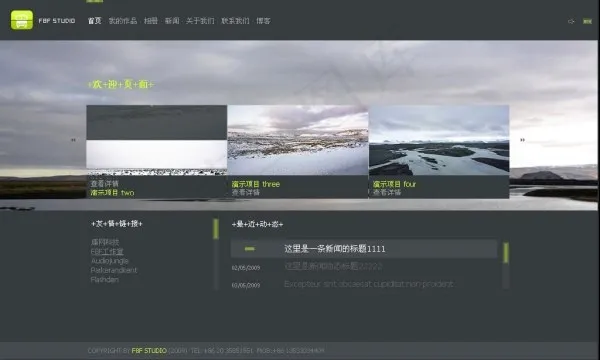Open 联系我们 in the navigation menu

pyautogui.click(x=235, y=21)
